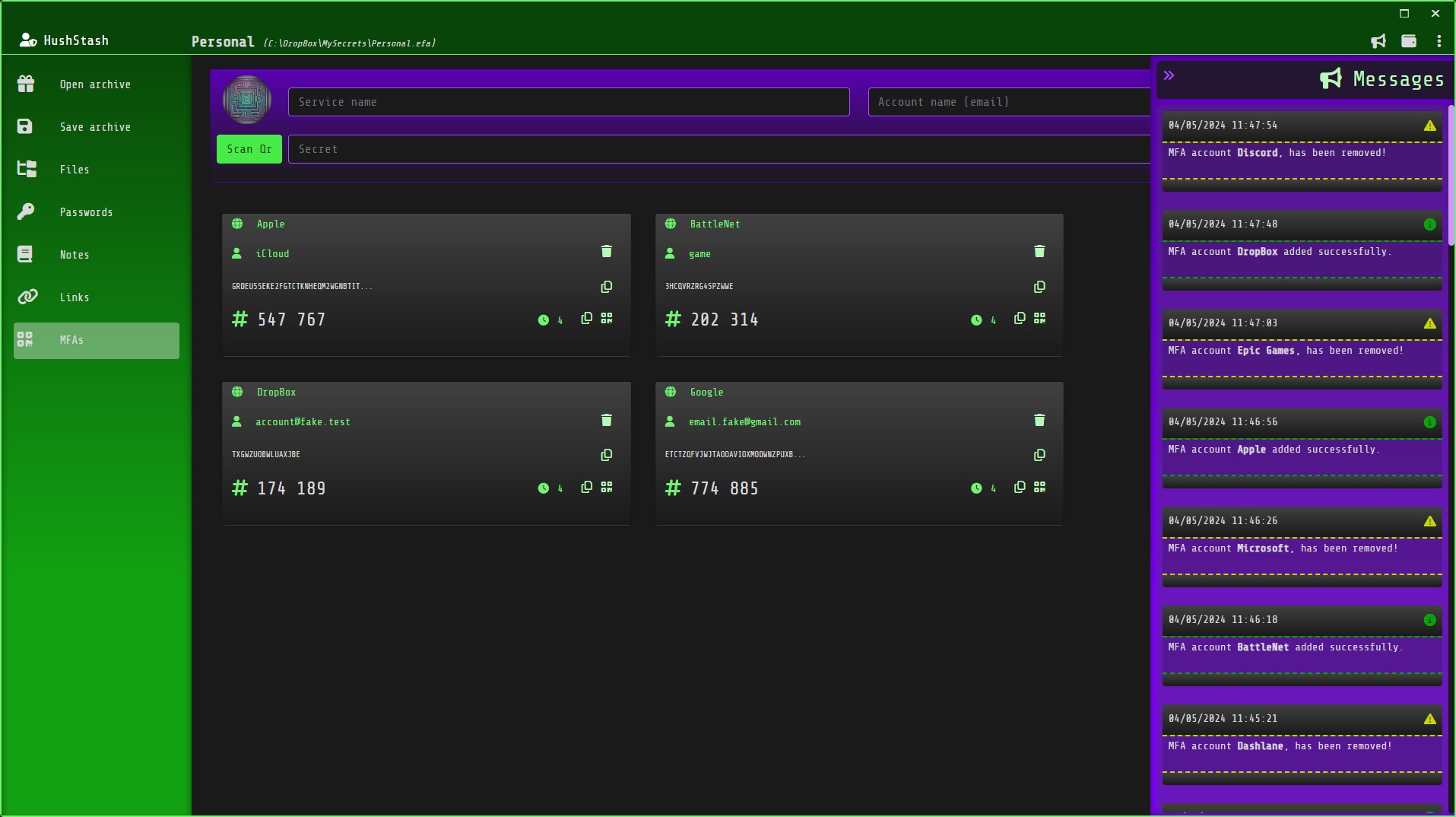Collapse the Messages panel with double chevron
The height and width of the screenshot is (817, 1456).
[1169, 75]
